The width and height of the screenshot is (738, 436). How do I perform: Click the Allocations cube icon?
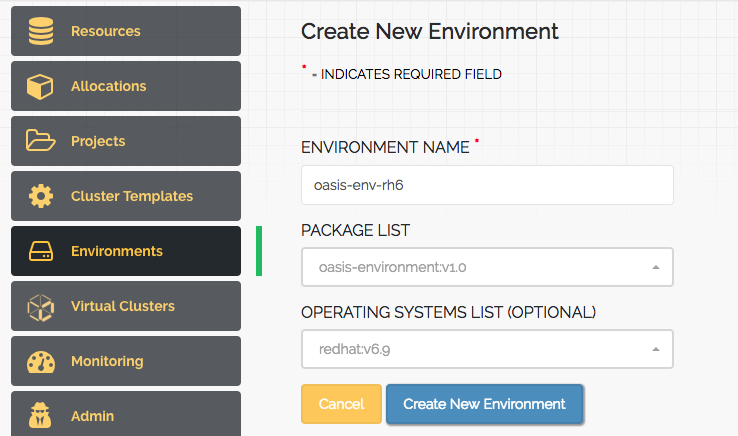pos(40,86)
